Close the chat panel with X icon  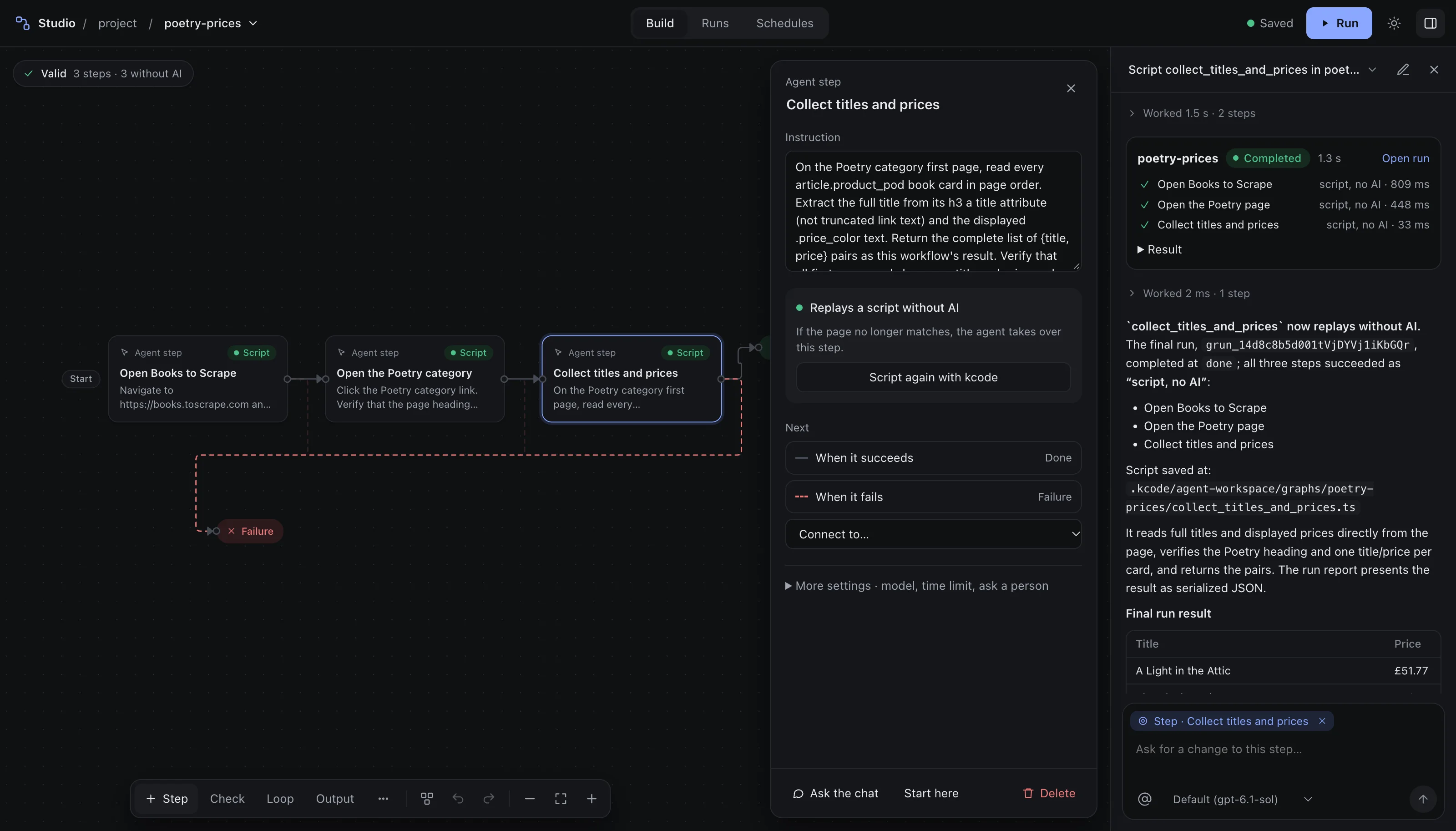(1434, 70)
